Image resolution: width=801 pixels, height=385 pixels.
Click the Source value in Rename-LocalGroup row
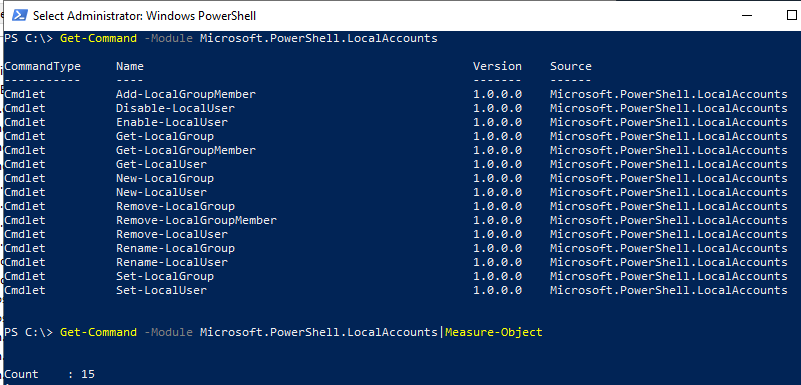click(669, 248)
